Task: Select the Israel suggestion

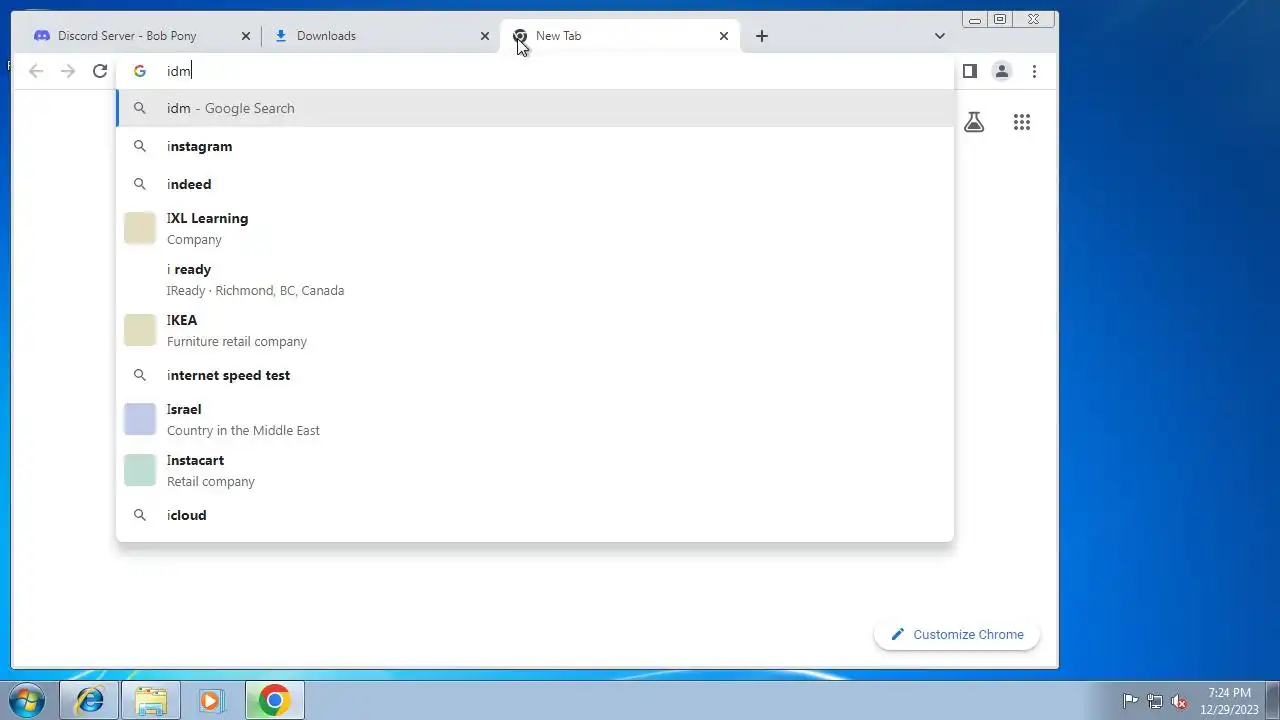Action: (x=535, y=419)
